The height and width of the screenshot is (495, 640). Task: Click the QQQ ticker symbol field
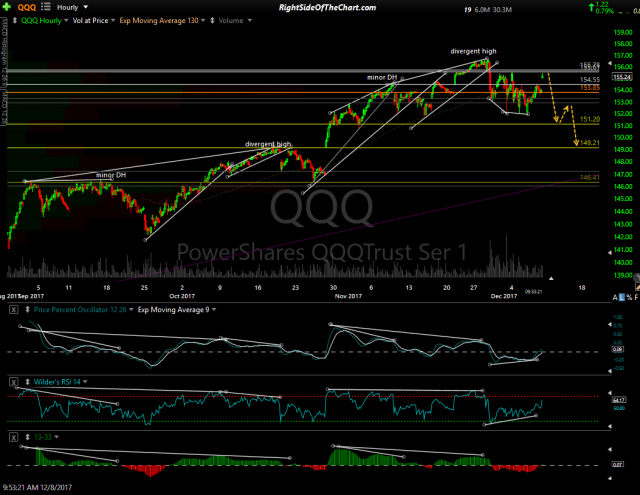27,7
